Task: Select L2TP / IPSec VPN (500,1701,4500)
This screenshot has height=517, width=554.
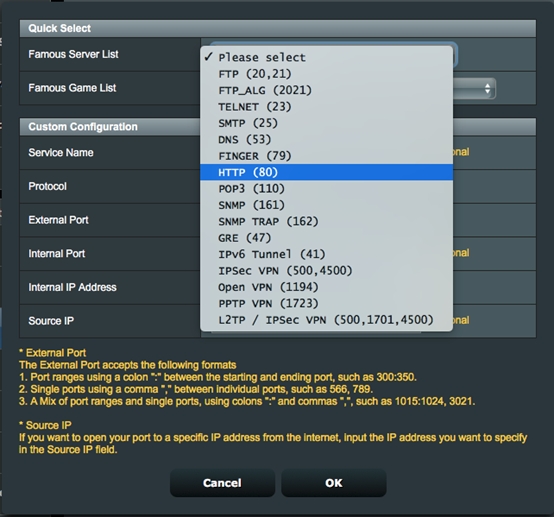Action: (326, 320)
